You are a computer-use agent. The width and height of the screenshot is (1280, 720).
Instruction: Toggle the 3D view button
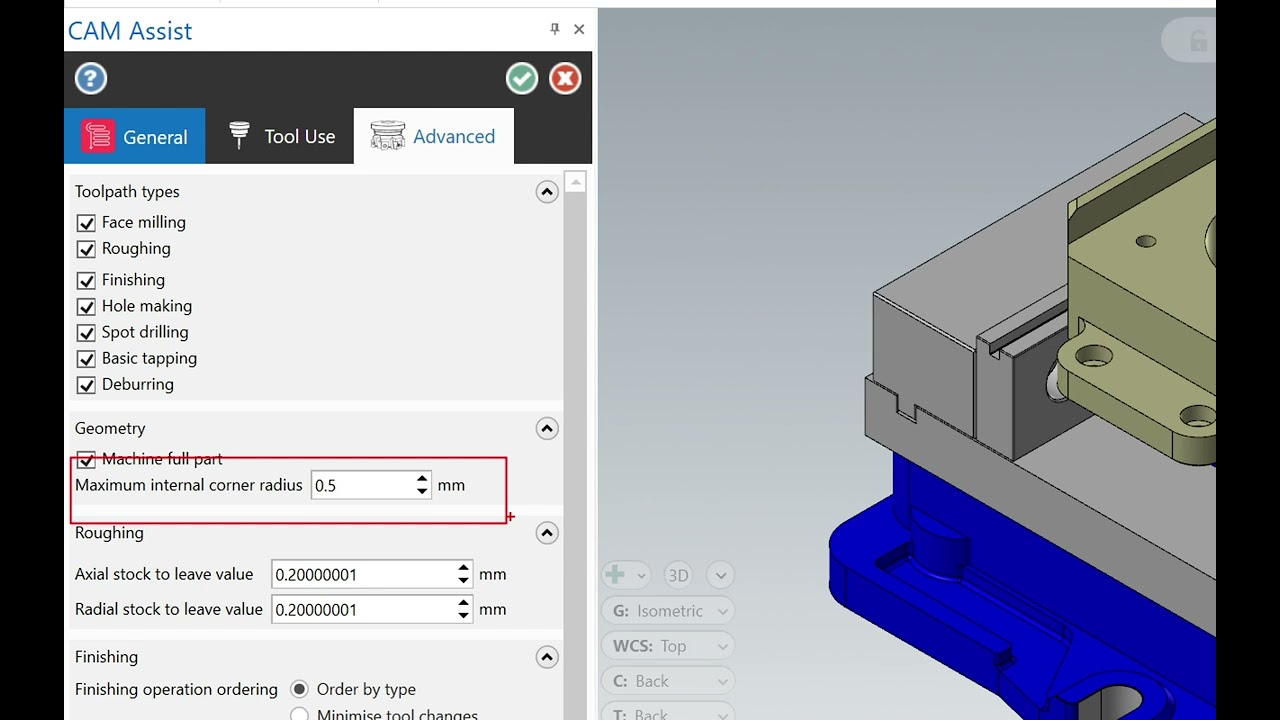point(678,575)
